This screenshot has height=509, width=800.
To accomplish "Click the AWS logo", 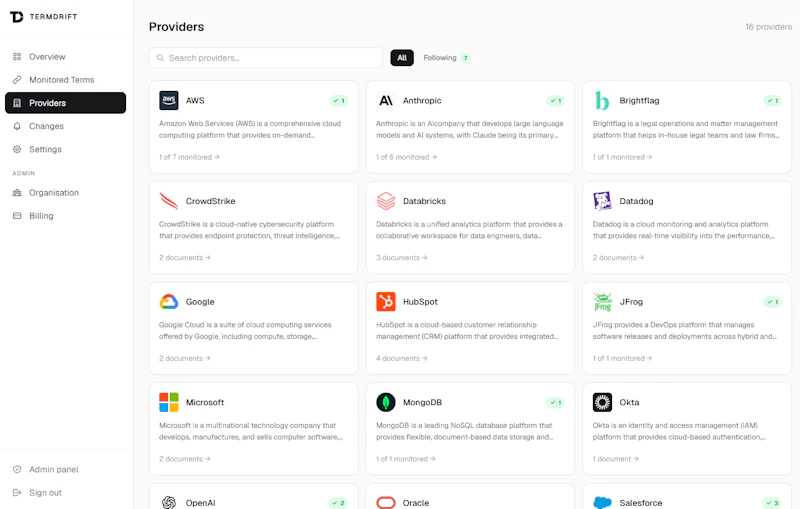I will (x=169, y=100).
